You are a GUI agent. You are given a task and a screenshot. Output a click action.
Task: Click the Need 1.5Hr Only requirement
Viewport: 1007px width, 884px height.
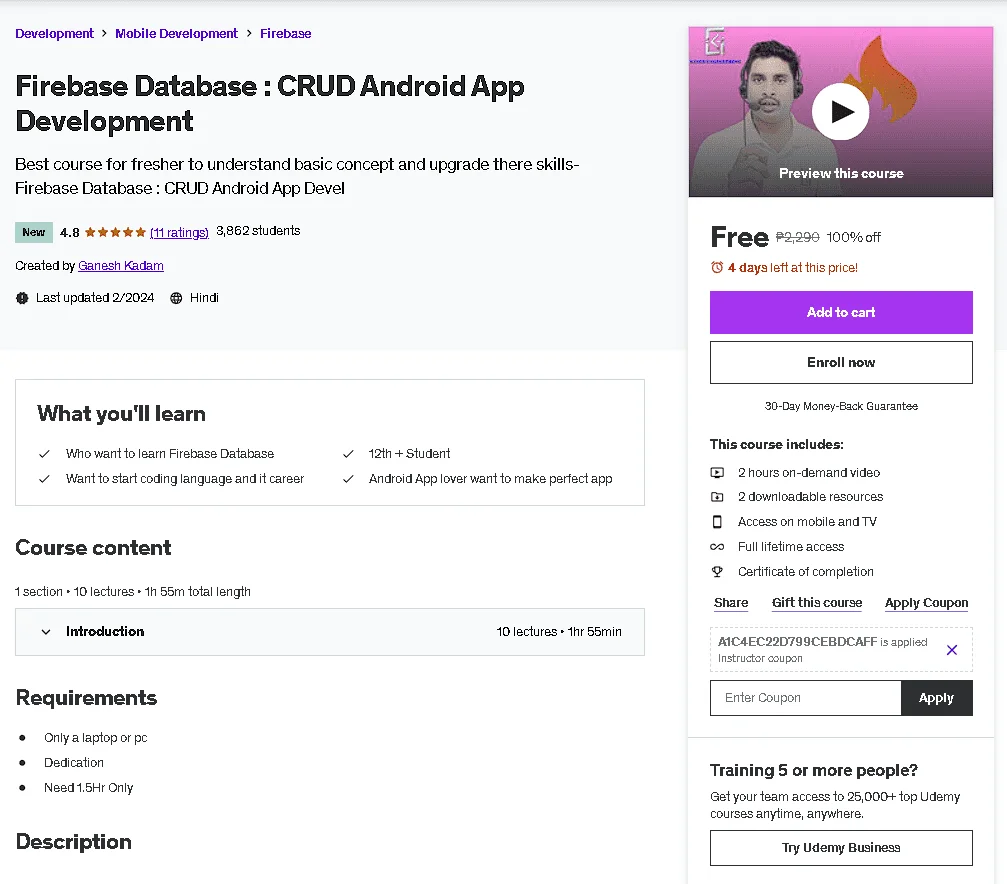pos(89,788)
